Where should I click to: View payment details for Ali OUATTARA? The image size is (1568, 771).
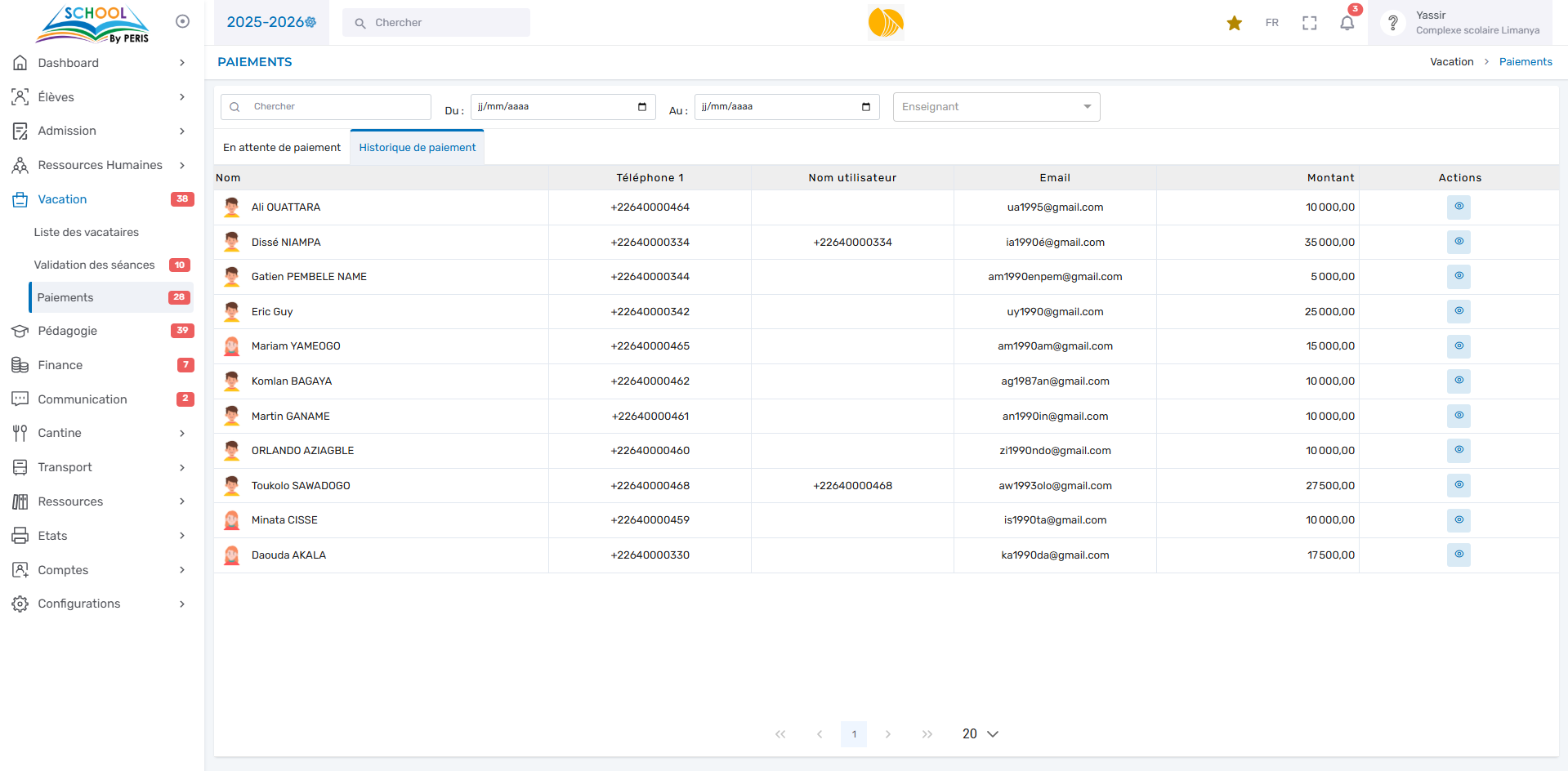click(x=1458, y=207)
